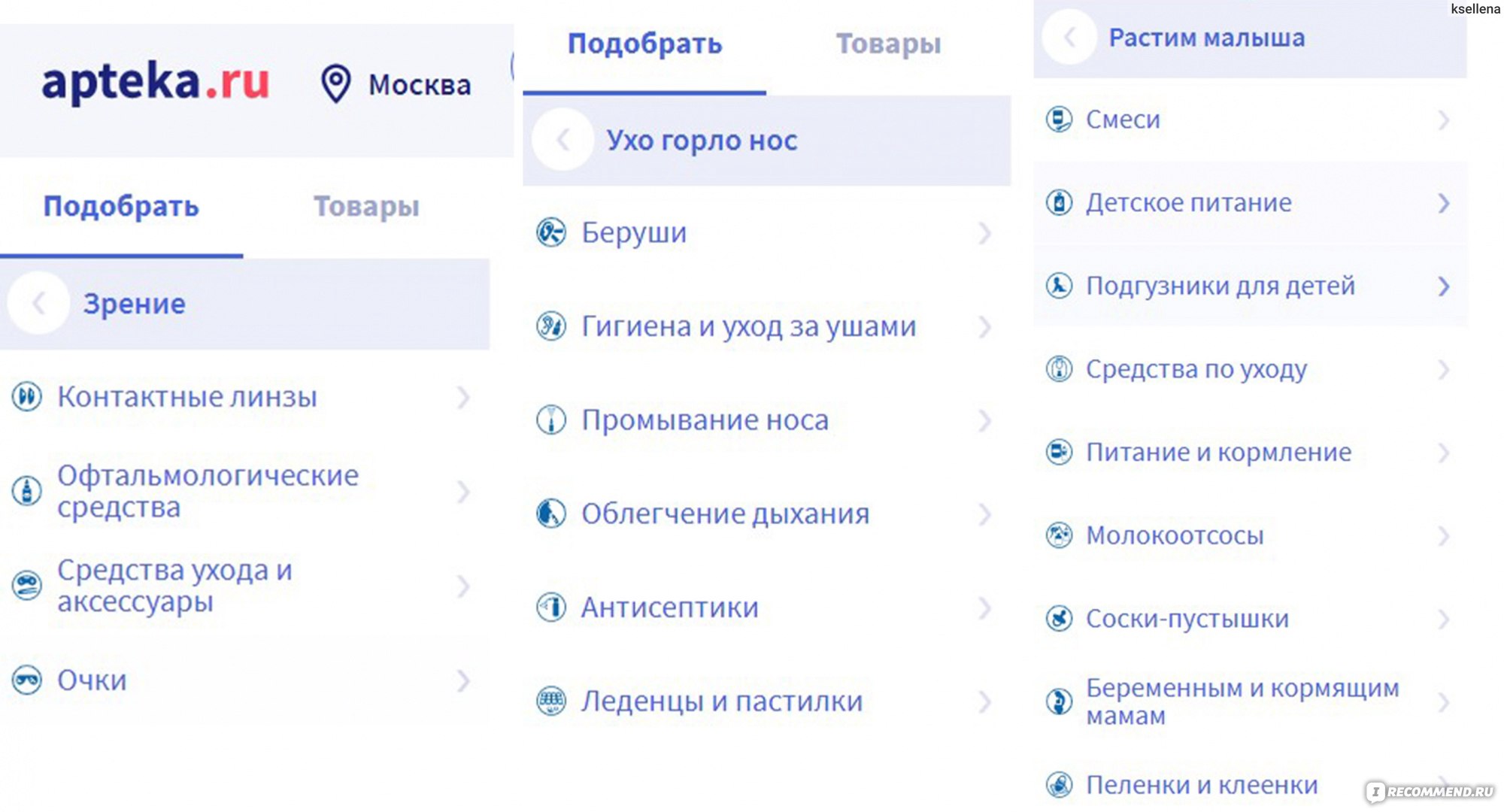Click the location pin icon next to Москва
The image size is (1504, 812).
pyautogui.click(x=335, y=83)
